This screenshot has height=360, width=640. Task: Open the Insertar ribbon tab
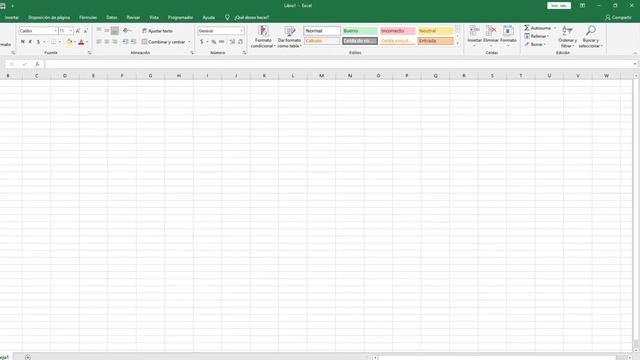12,18
